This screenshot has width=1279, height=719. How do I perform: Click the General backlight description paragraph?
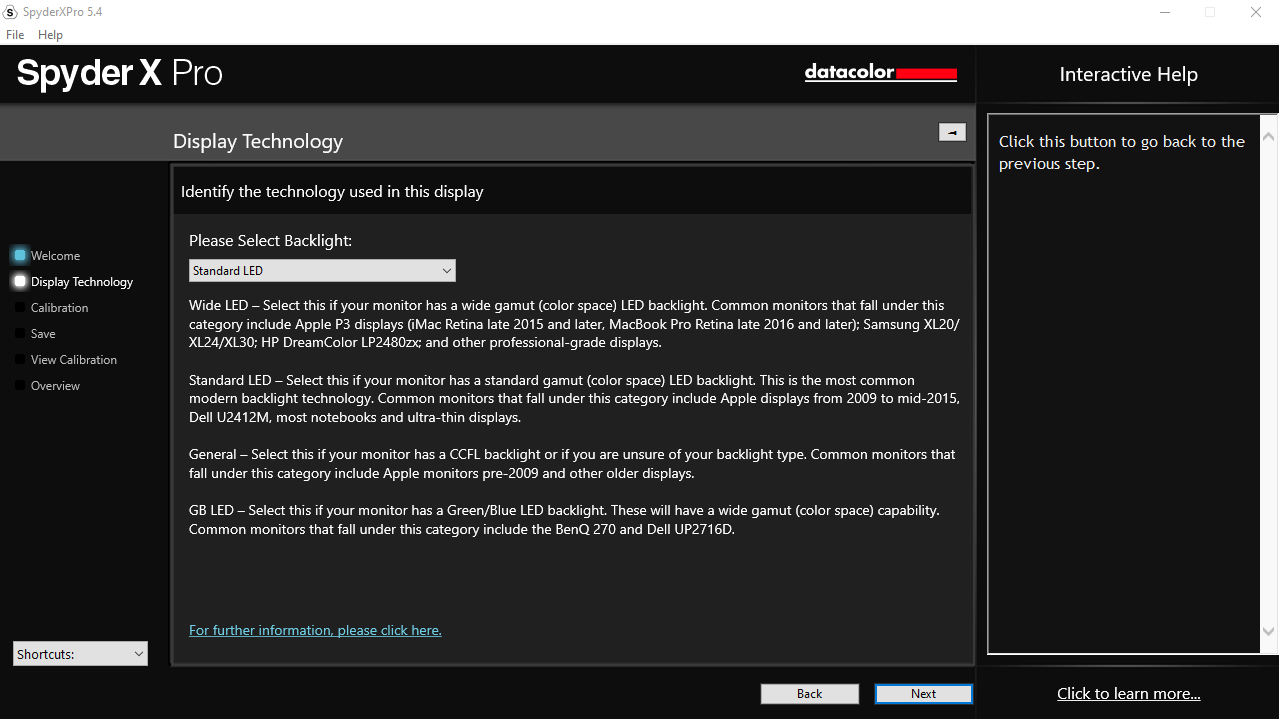pos(572,464)
